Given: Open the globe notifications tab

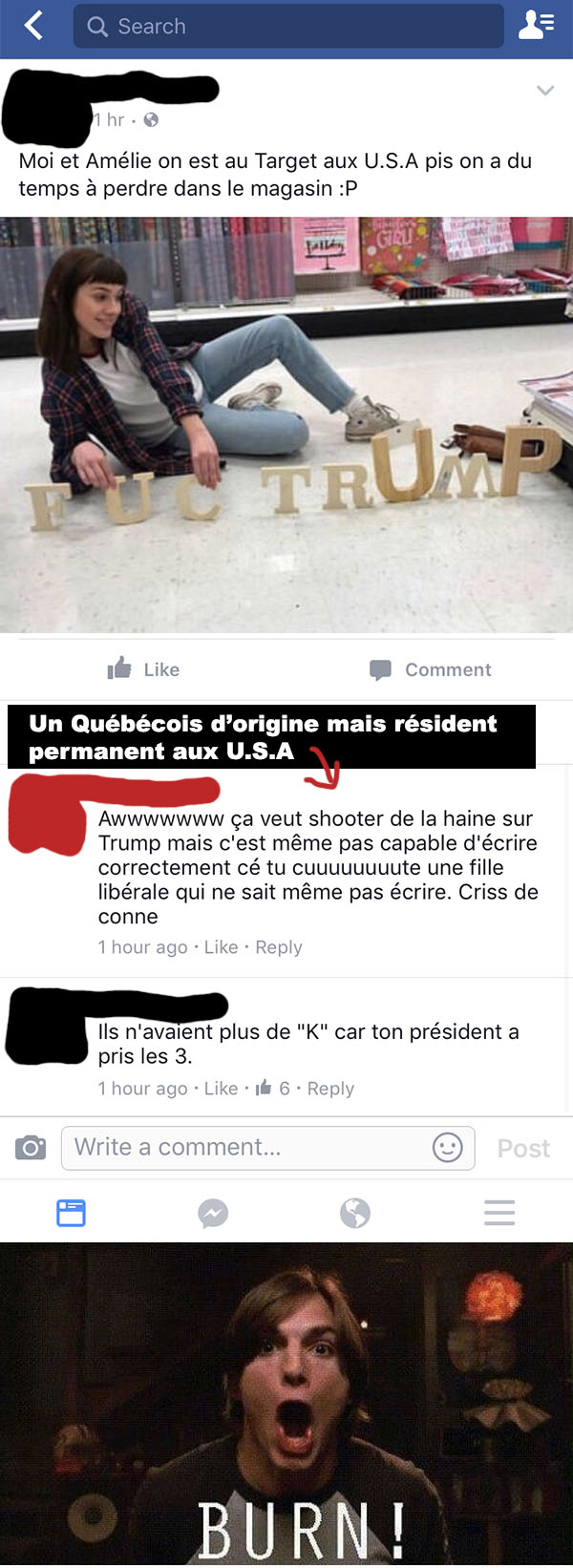Looking at the screenshot, I should [355, 1213].
